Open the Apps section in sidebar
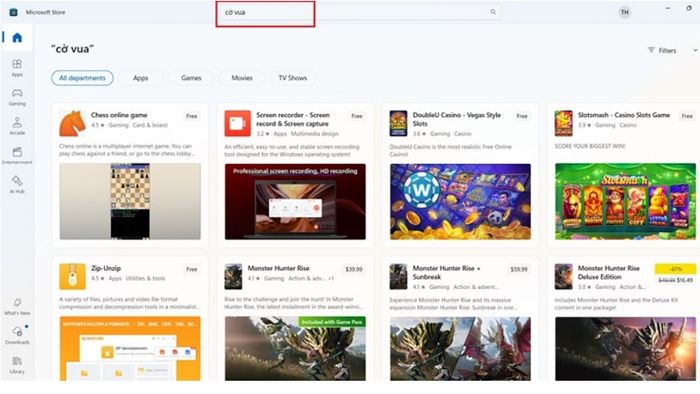Image resolution: width=700 pixels, height=394 pixels. click(x=17, y=67)
